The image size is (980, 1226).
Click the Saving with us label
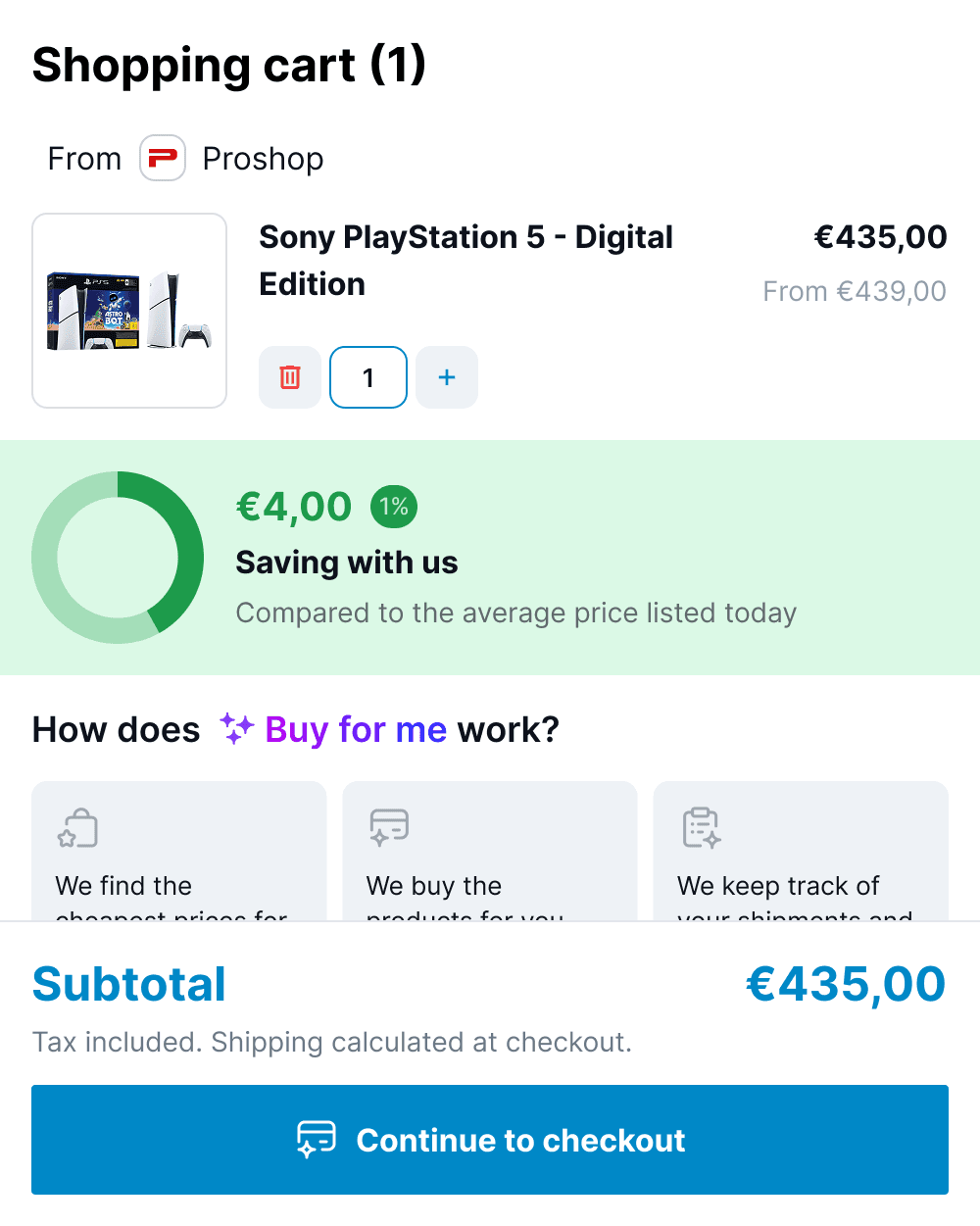tap(346, 563)
